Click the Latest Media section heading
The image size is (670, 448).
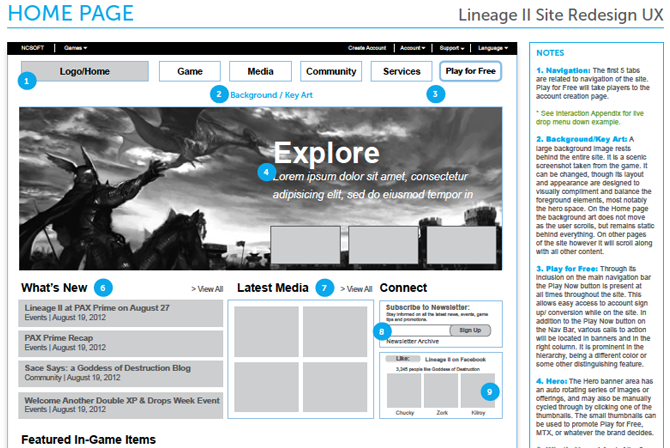point(273,288)
